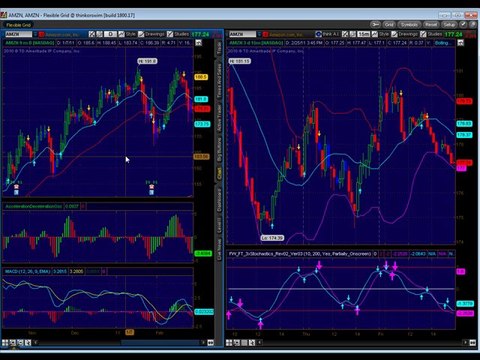480x360 pixels.
Task: Click the pencil icon beside Drawings in right chart
Action: tap(394, 34)
